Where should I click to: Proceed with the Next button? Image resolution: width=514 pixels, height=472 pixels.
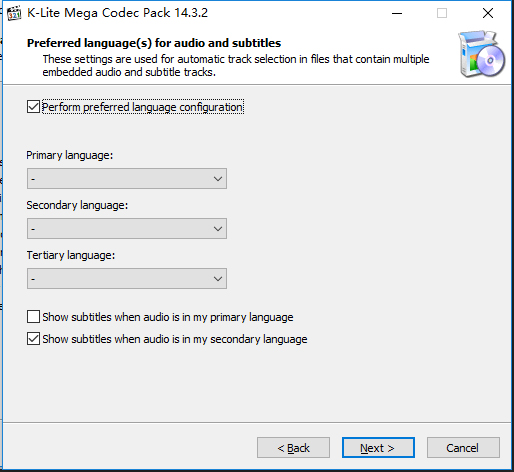pos(378,448)
